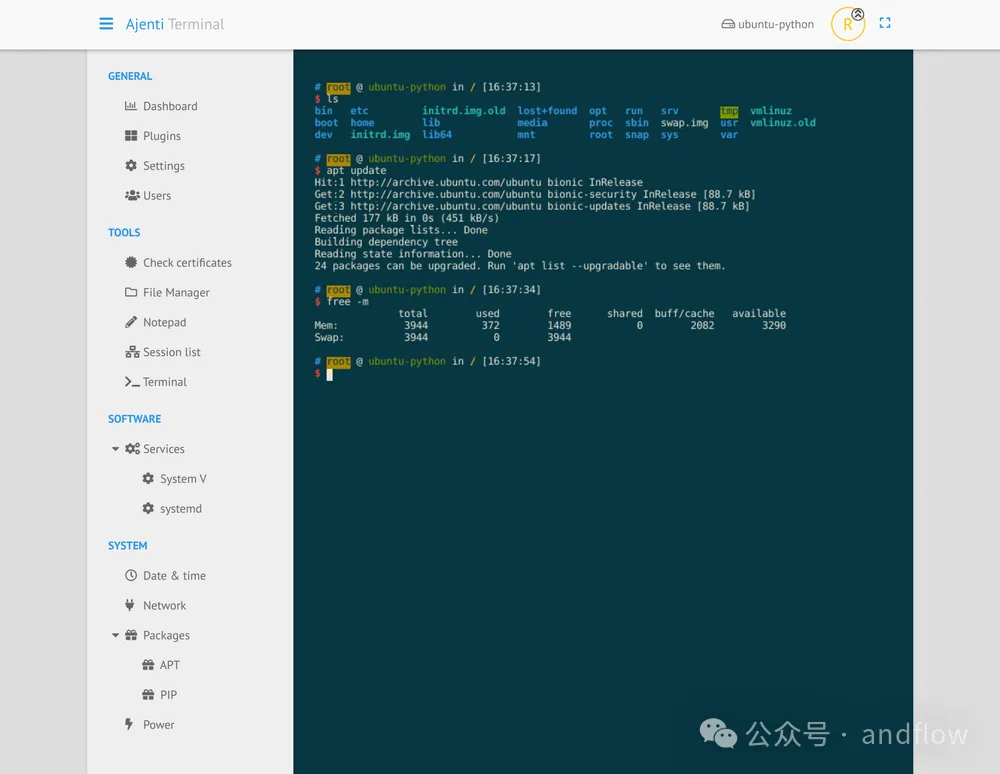
Task: Click the Notepad pencil icon
Action: (131, 323)
